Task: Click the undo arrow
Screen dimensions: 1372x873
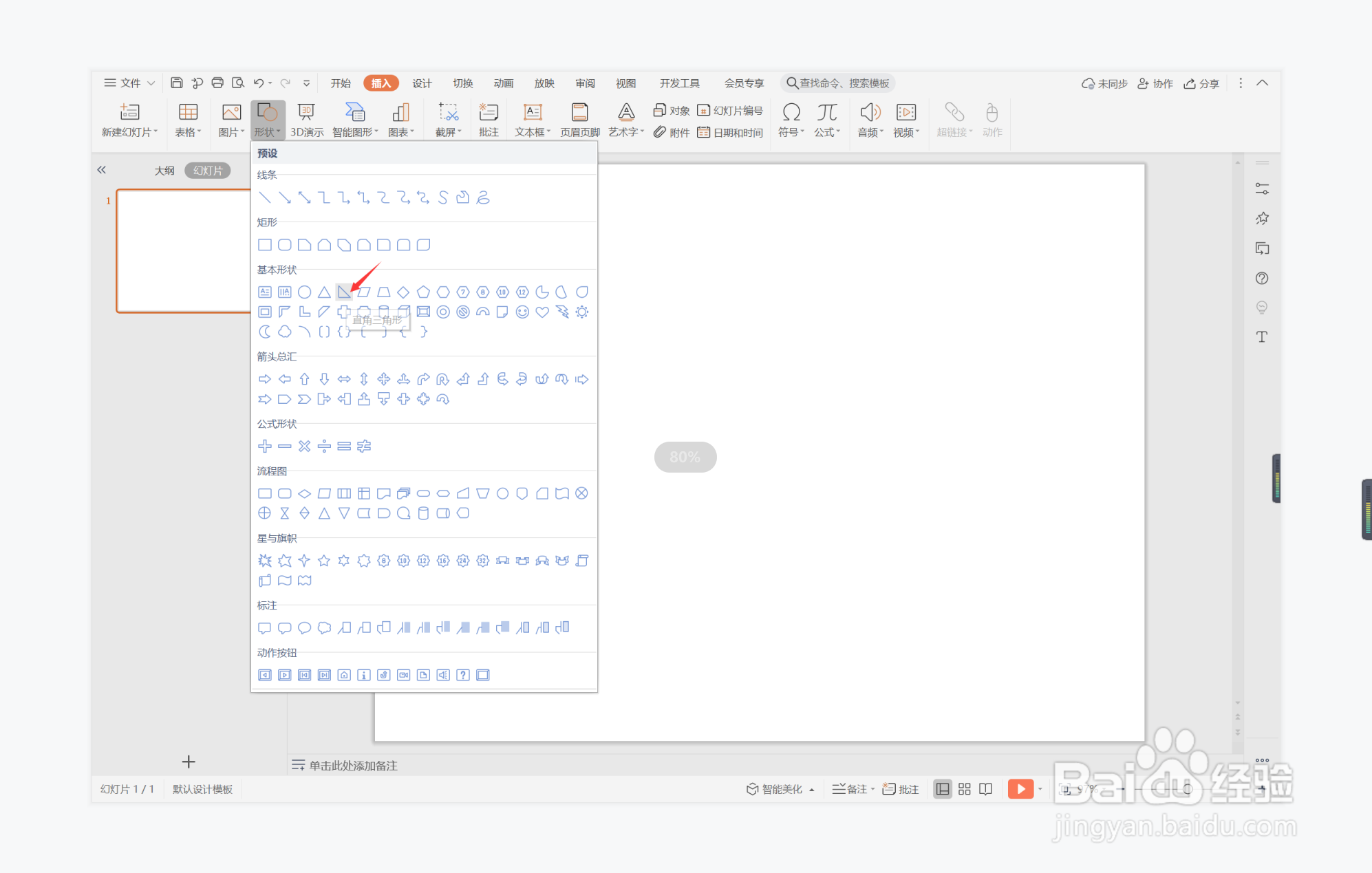Action: point(259,83)
